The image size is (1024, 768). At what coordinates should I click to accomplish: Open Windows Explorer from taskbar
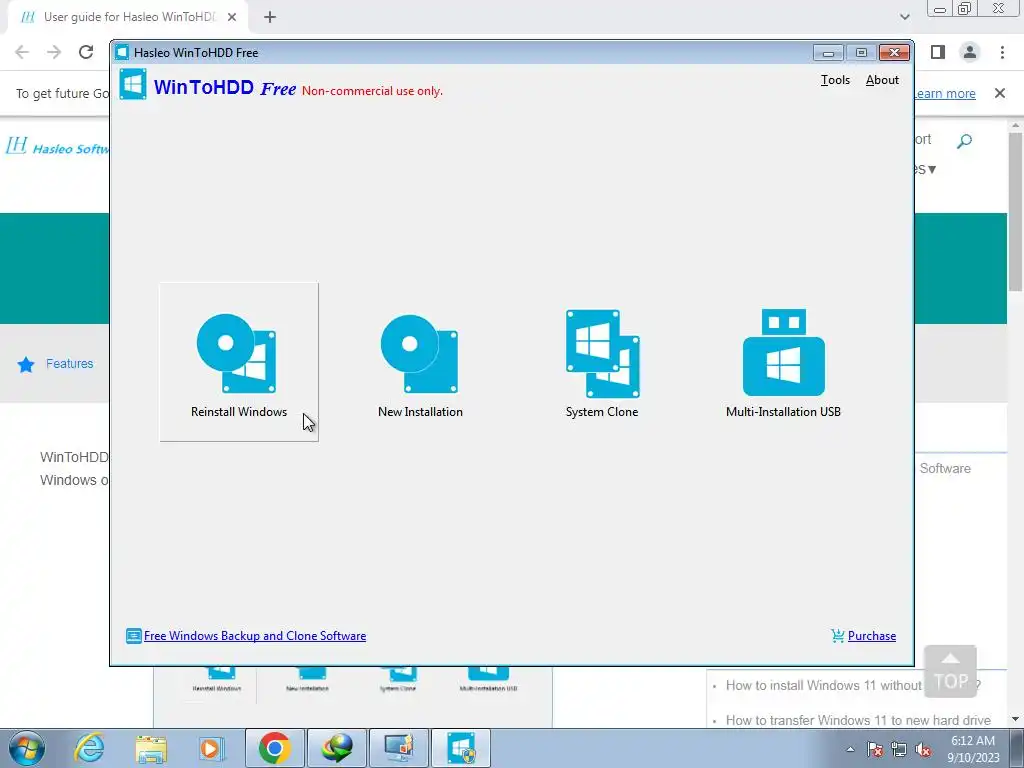pos(151,748)
